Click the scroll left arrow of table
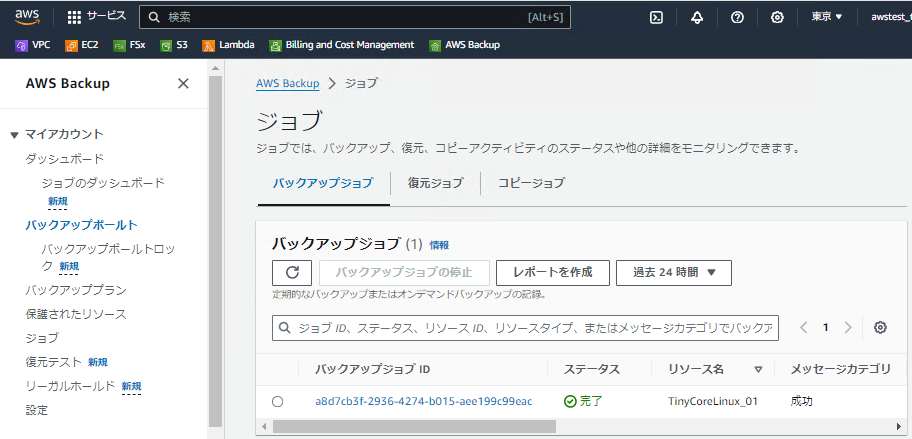 pyautogui.click(x=262, y=426)
